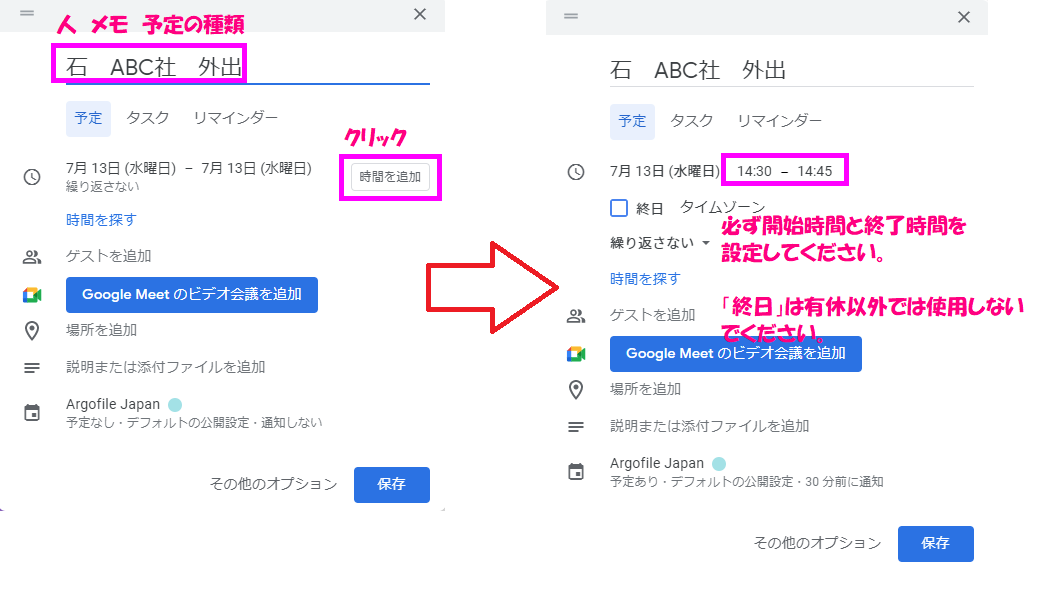Click the description lines icon in left dialog
The width and height of the screenshot is (1045, 596).
(x=32, y=367)
